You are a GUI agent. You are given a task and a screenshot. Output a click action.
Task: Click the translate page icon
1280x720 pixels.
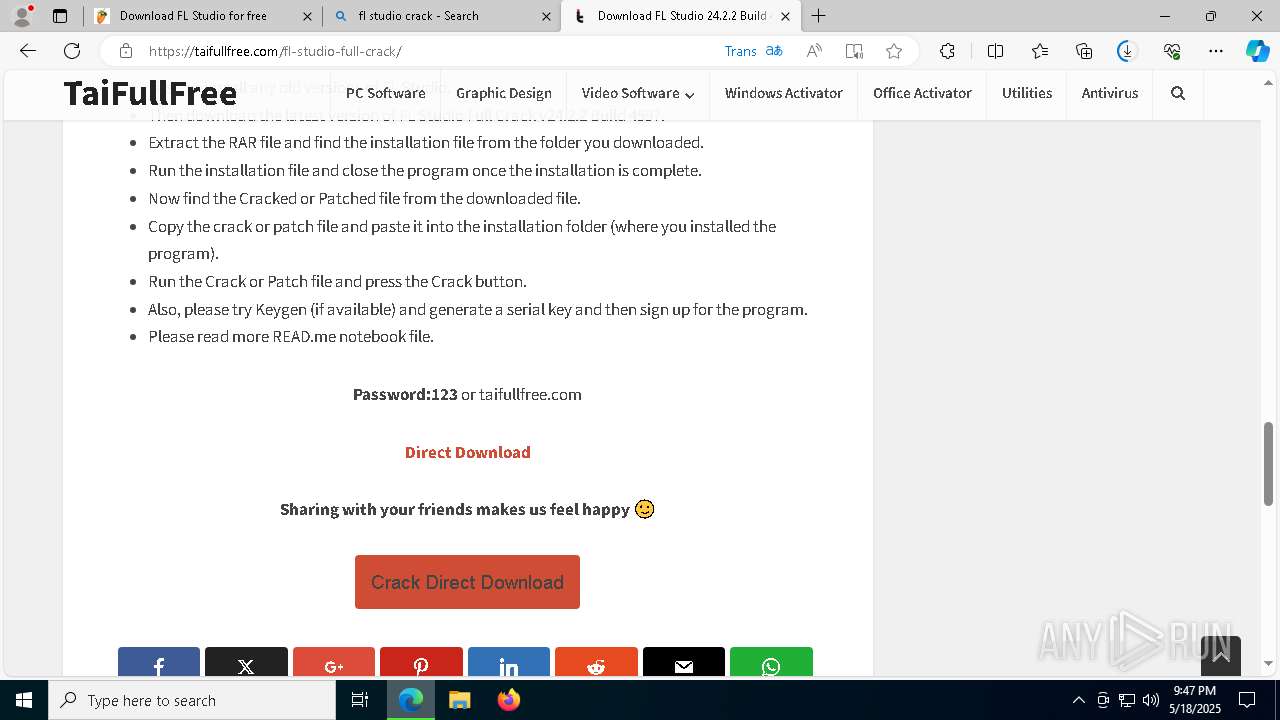774,51
